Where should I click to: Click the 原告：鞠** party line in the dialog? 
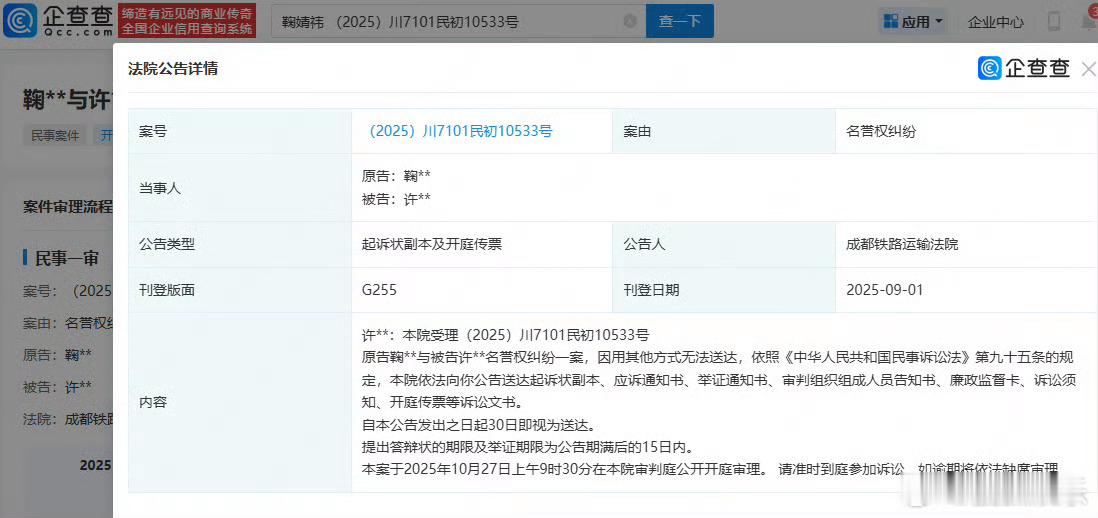(396, 176)
